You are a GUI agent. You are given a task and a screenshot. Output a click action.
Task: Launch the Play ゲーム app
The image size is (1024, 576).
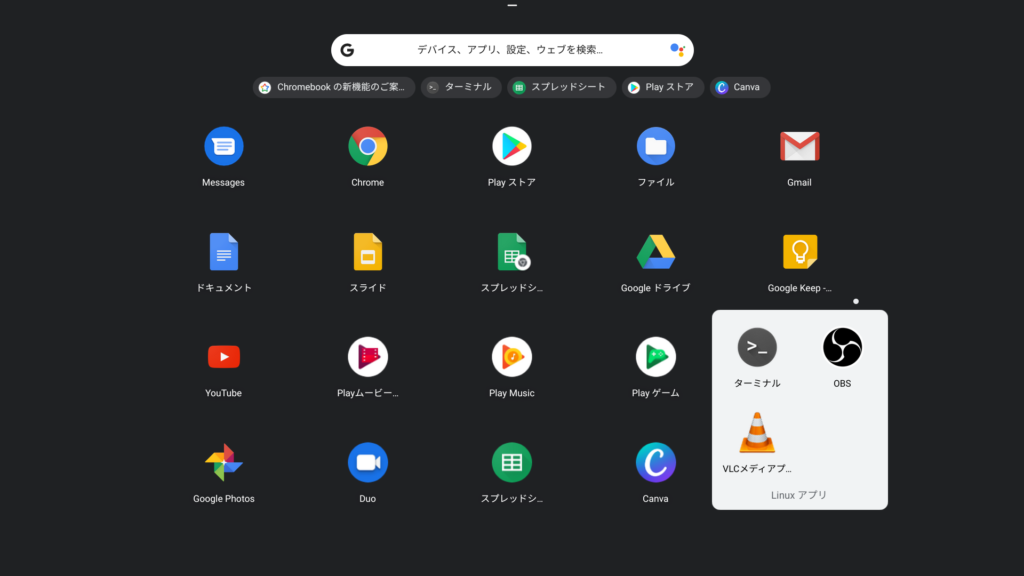(656, 357)
